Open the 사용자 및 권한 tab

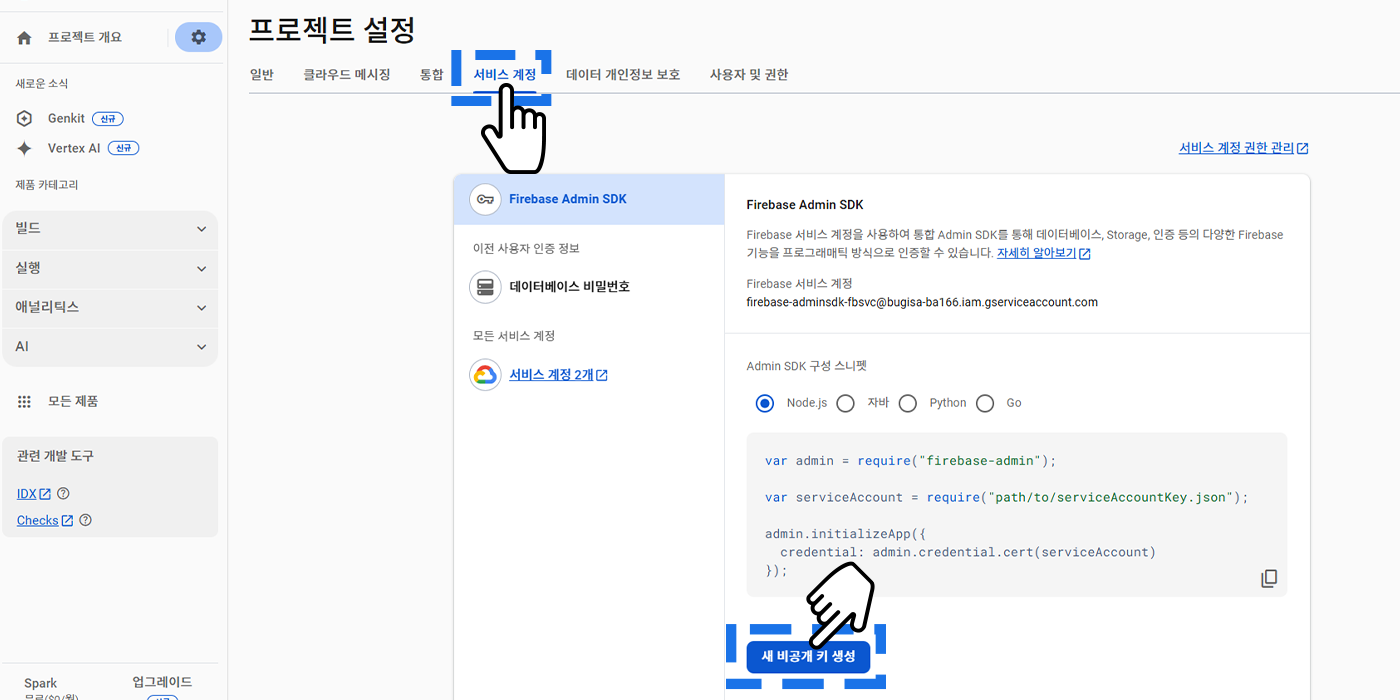[749, 74]
